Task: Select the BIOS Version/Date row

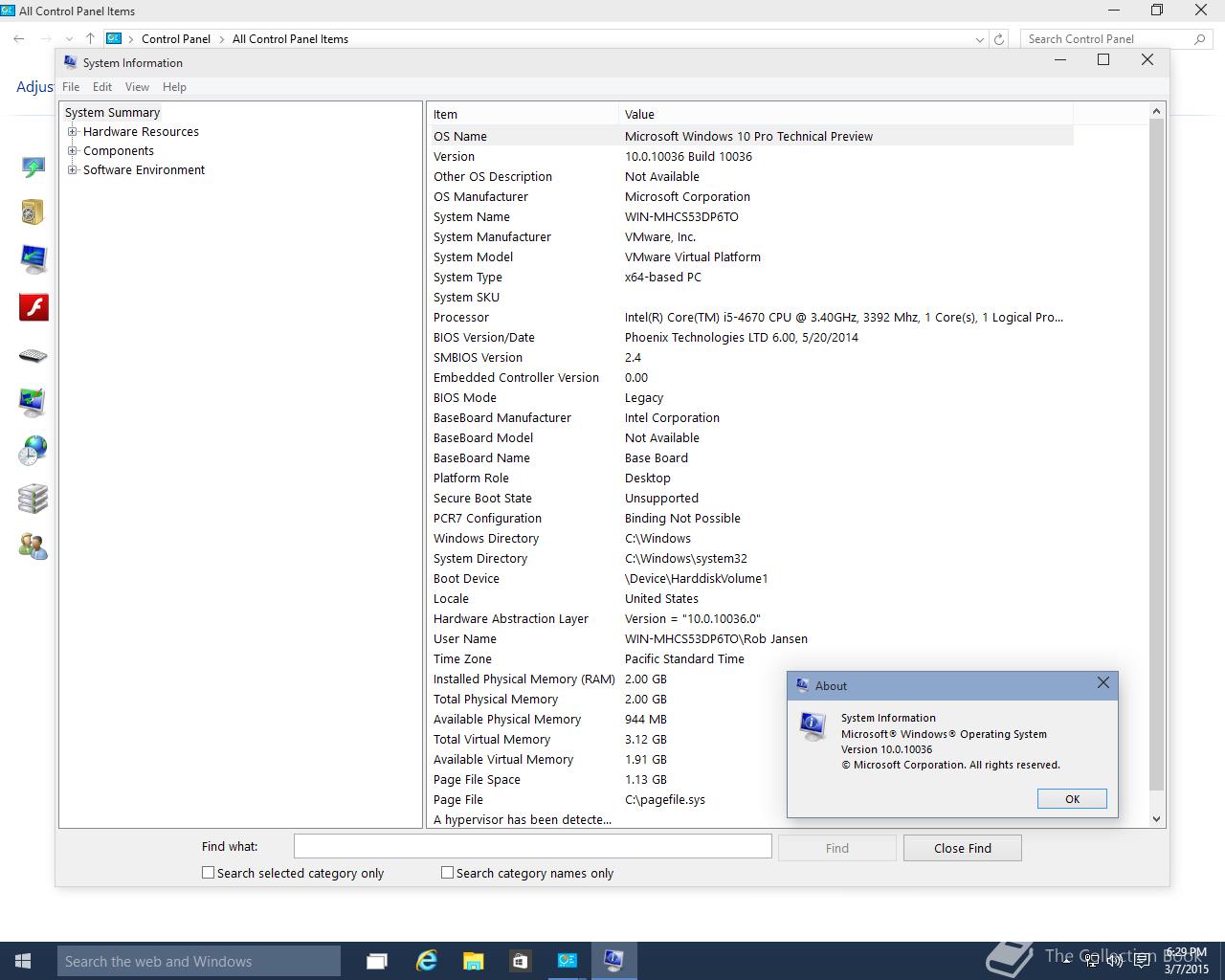Action: [x=750, y=337]
